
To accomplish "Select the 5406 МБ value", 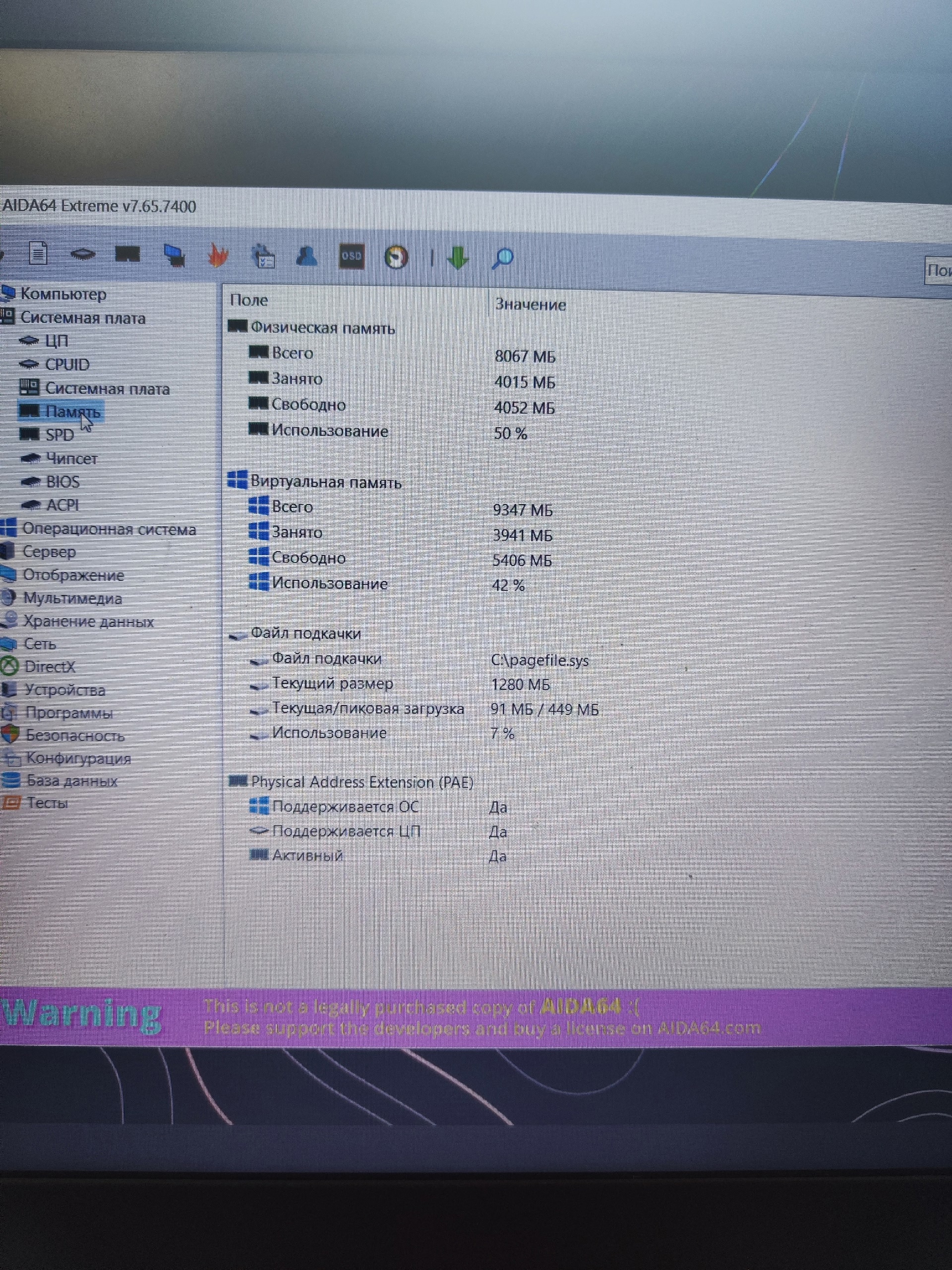I will click(x=522, y=561).
